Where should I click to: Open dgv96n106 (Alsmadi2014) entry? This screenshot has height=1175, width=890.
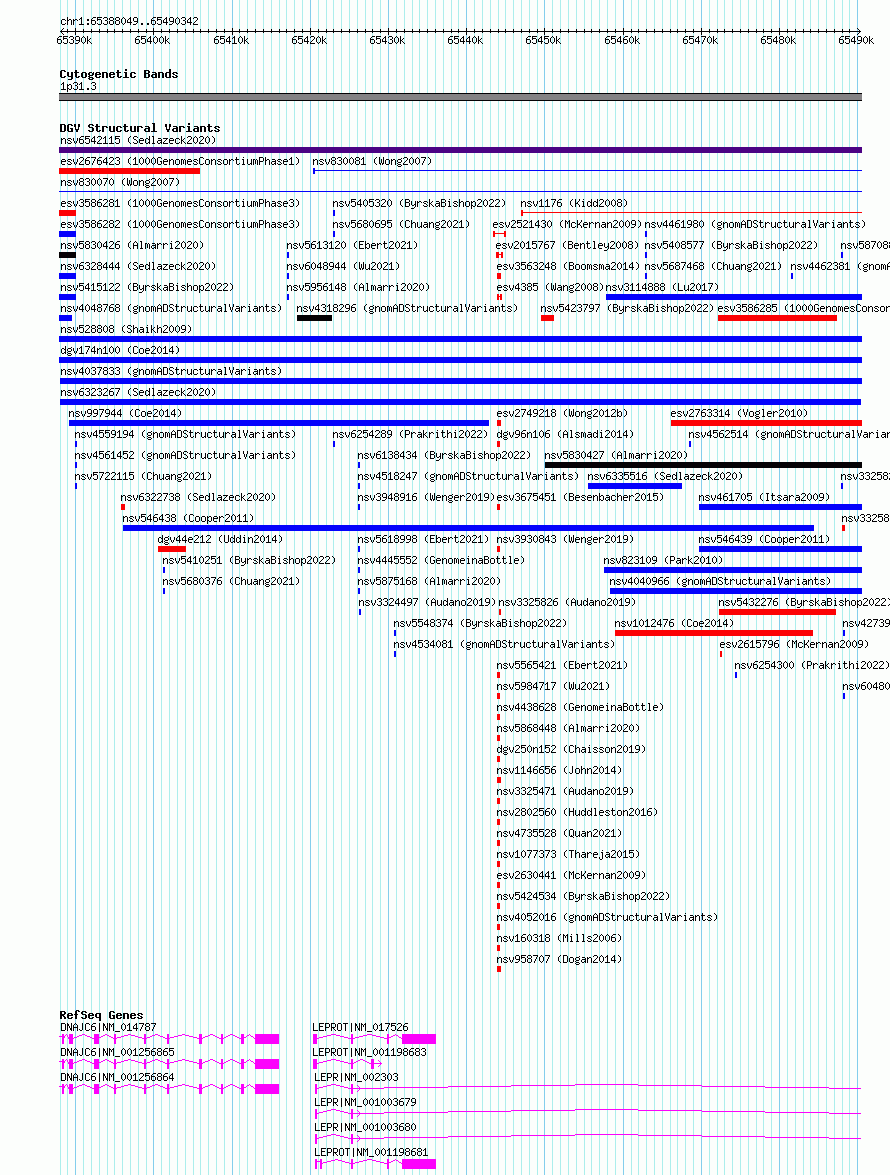tap(565, 434)
